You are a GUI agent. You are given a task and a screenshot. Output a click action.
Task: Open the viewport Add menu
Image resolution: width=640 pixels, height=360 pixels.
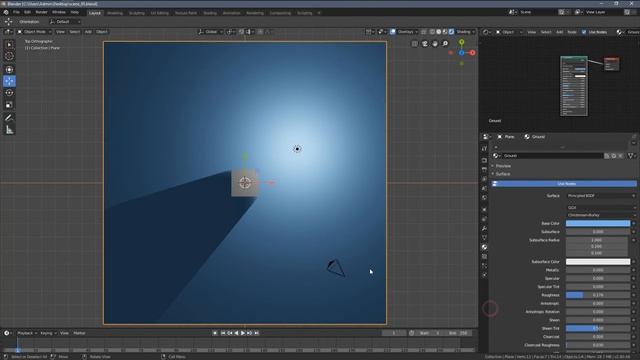tap(88, 32)
